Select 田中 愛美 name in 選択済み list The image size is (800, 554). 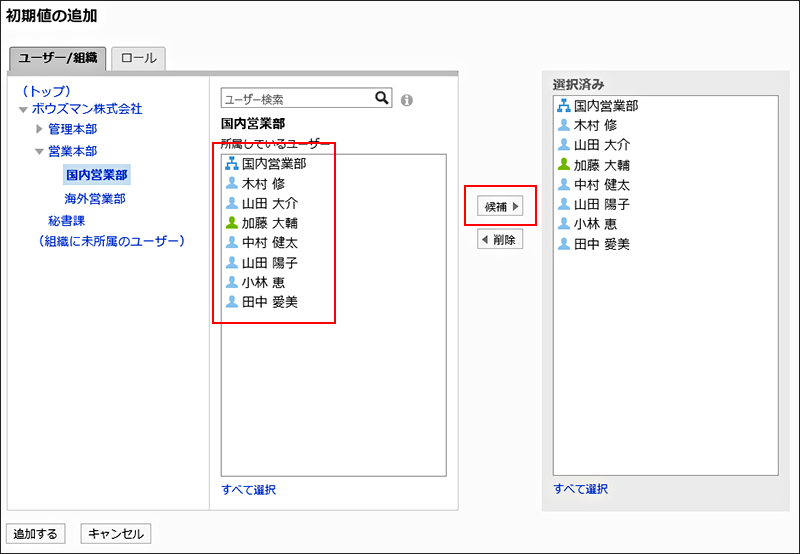point(602,244)
